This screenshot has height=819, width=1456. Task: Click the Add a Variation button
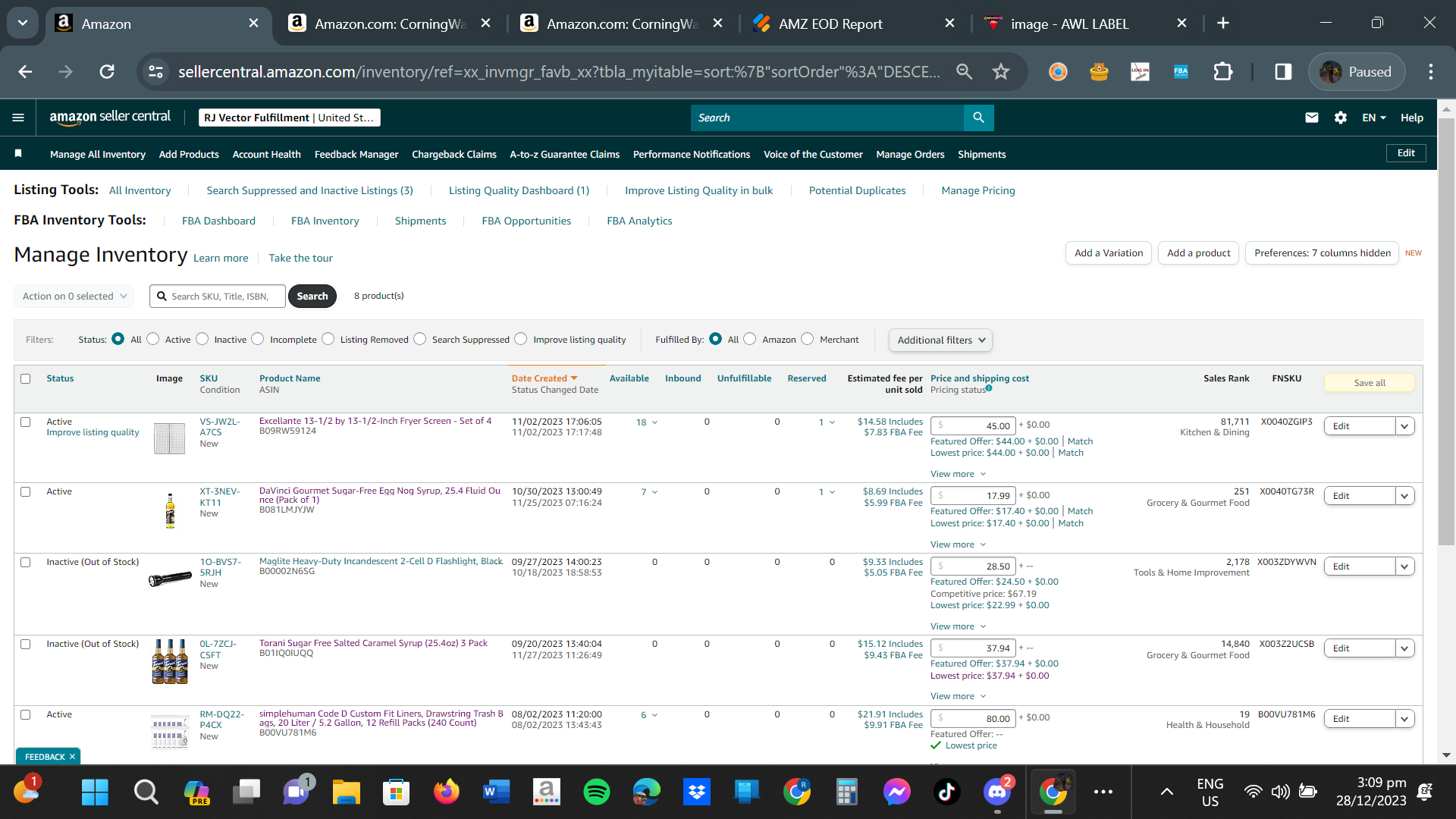coord(1109,253)
